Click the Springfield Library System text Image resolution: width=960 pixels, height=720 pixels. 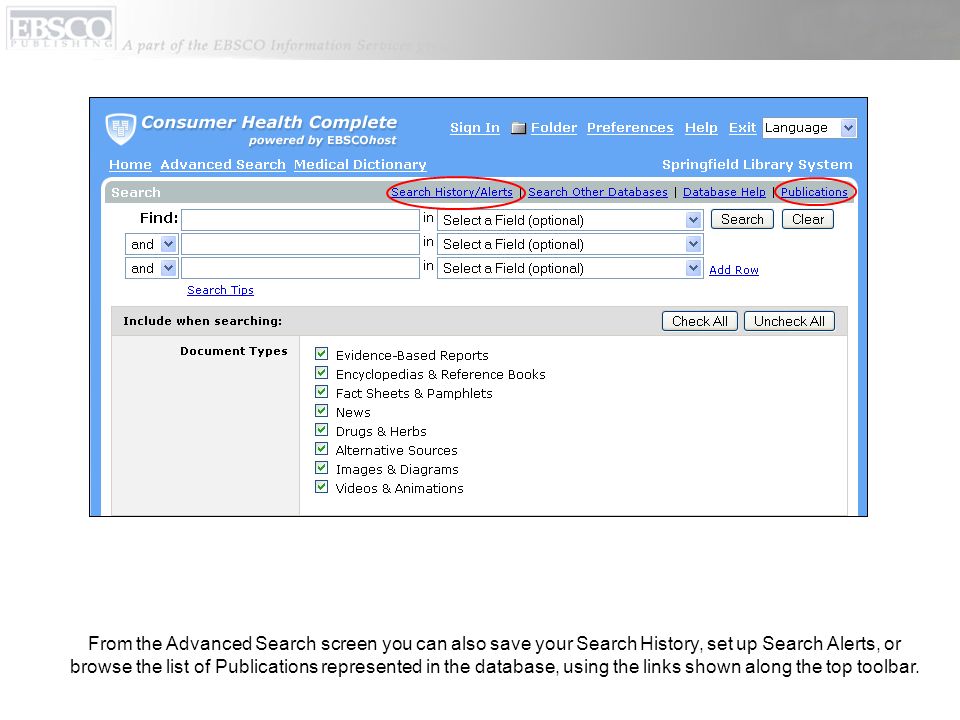pyautogui.click(x=757, y=165)
